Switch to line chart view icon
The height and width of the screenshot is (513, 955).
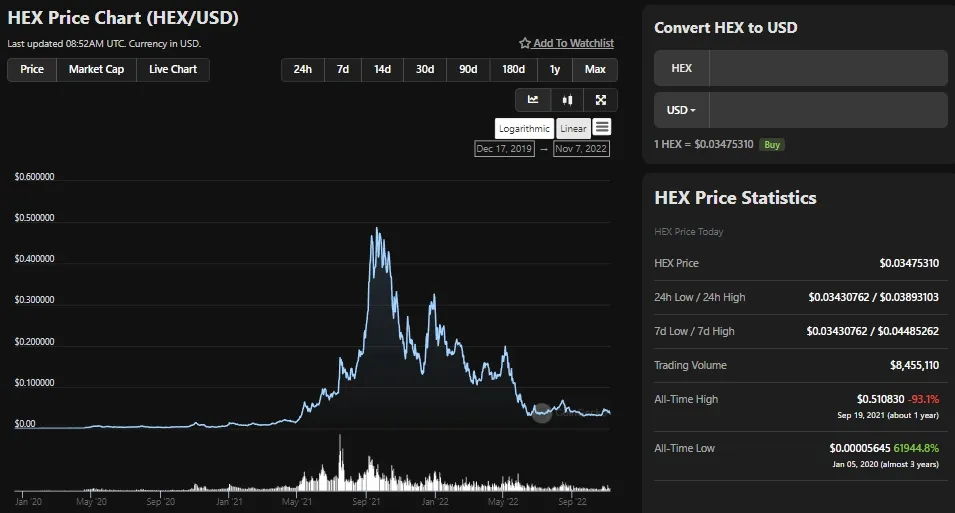point(533,100)
